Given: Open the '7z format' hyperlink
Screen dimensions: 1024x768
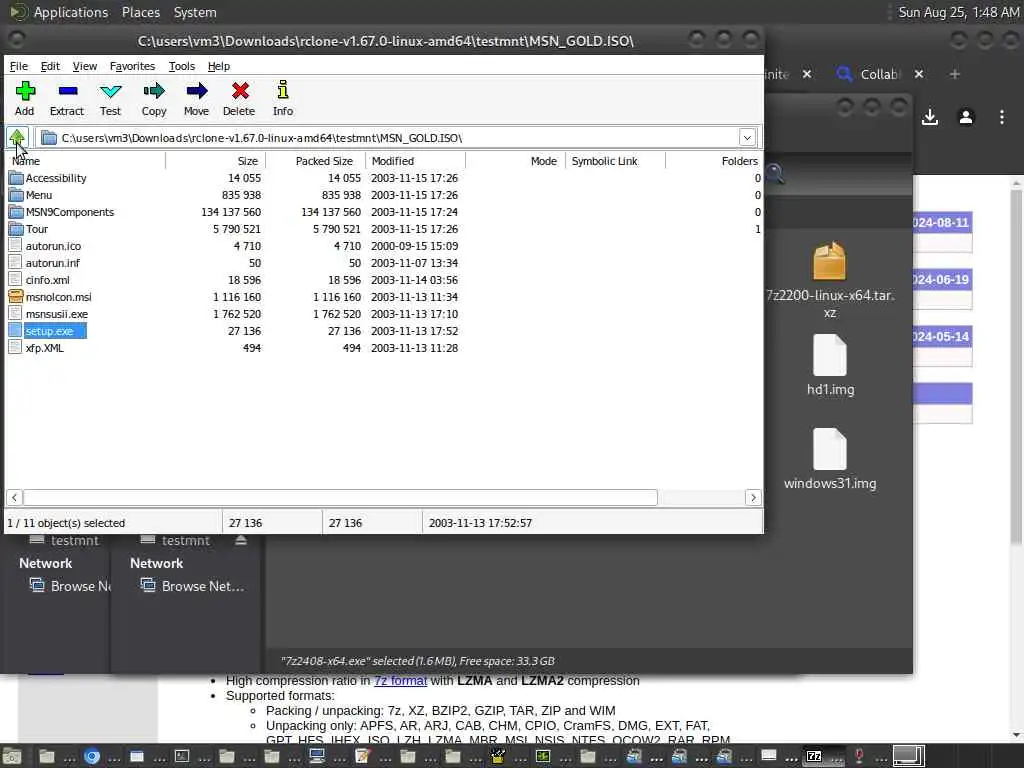Looking at the screenshot, I should pyautogui.click(x=400, y=680).
